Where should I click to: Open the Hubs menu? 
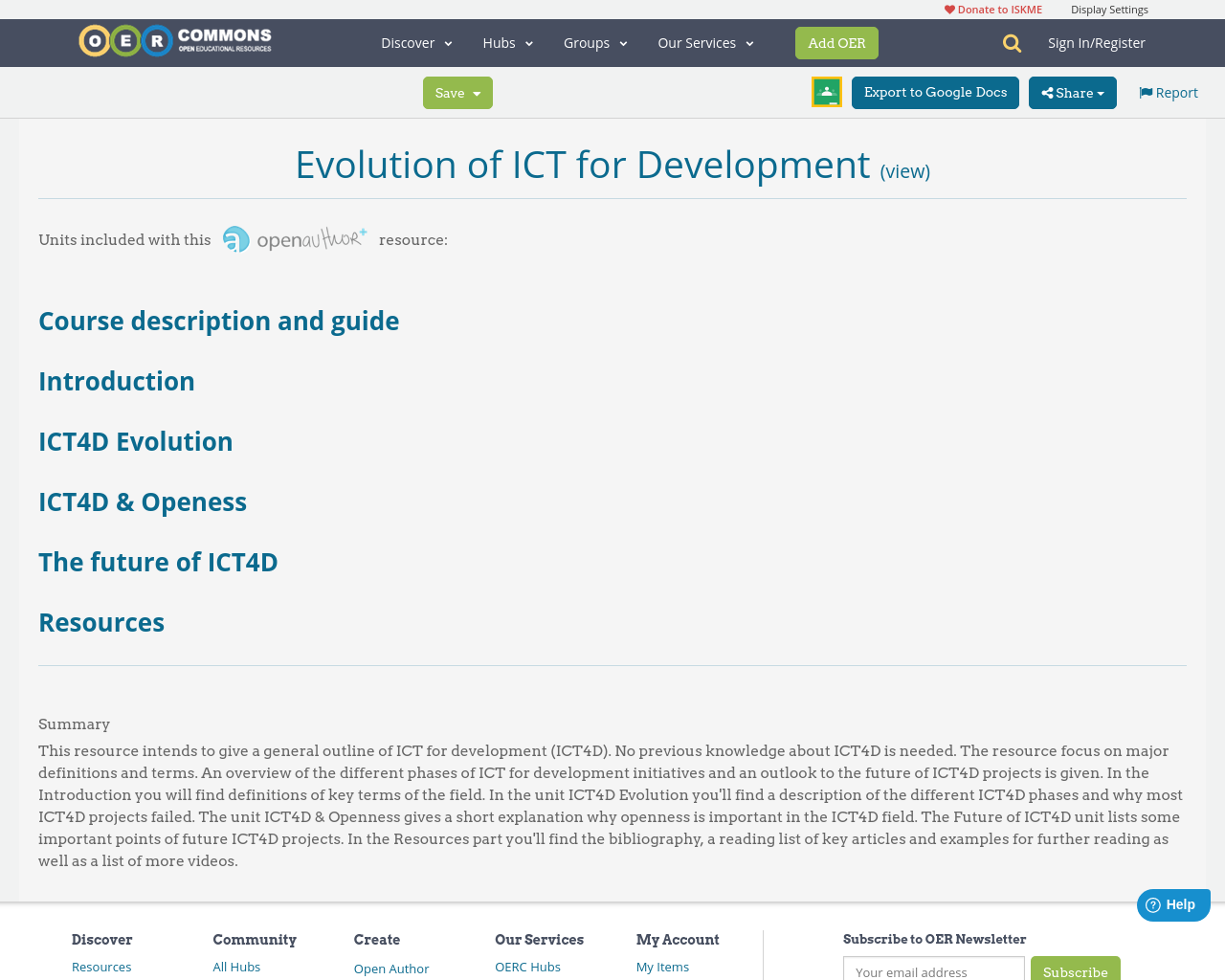[507, 41]
